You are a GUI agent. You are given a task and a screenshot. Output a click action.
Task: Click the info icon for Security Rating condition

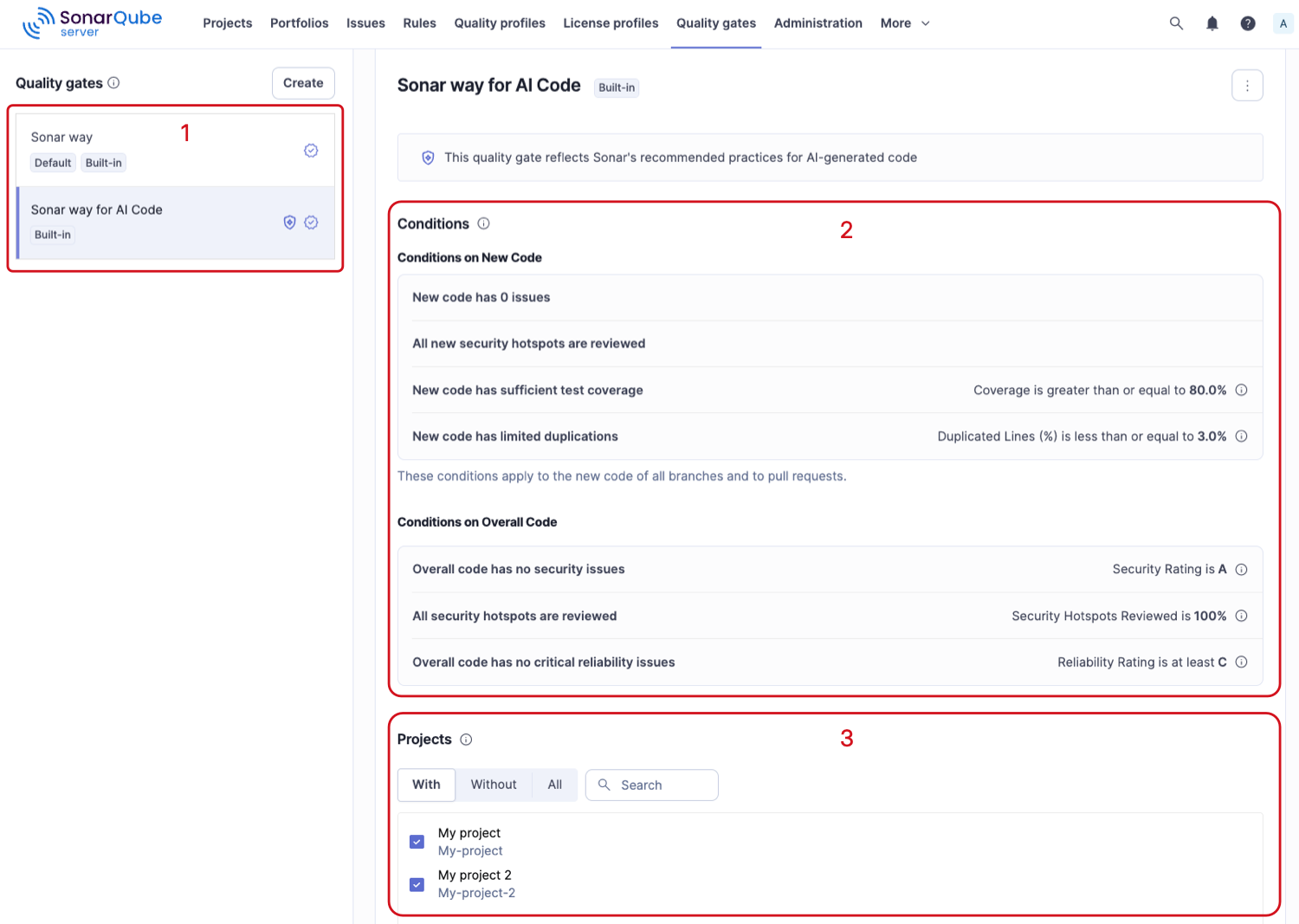pyautogui.click(x=1241, y=569)
